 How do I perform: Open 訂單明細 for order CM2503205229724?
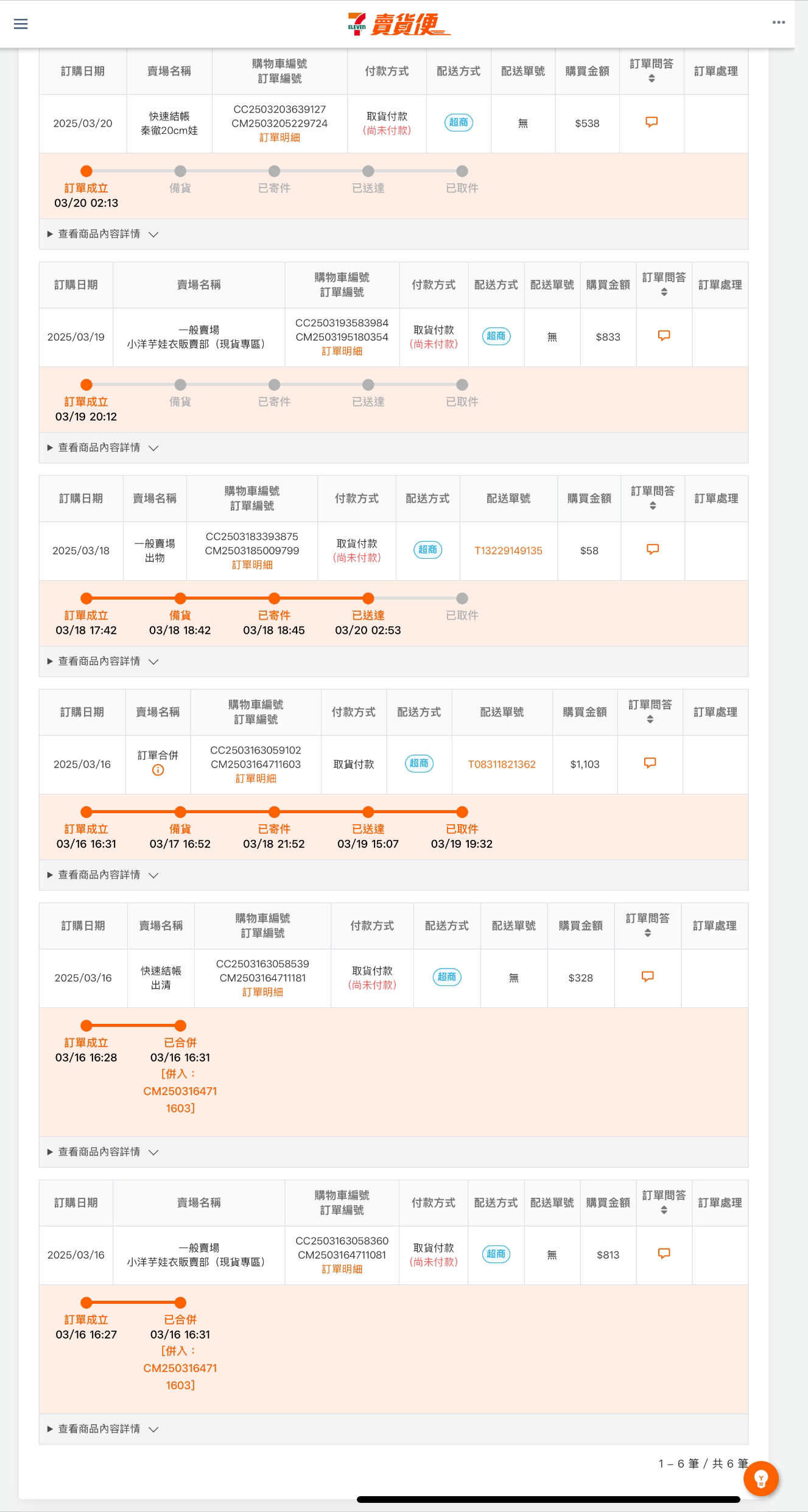click(279, 138)
